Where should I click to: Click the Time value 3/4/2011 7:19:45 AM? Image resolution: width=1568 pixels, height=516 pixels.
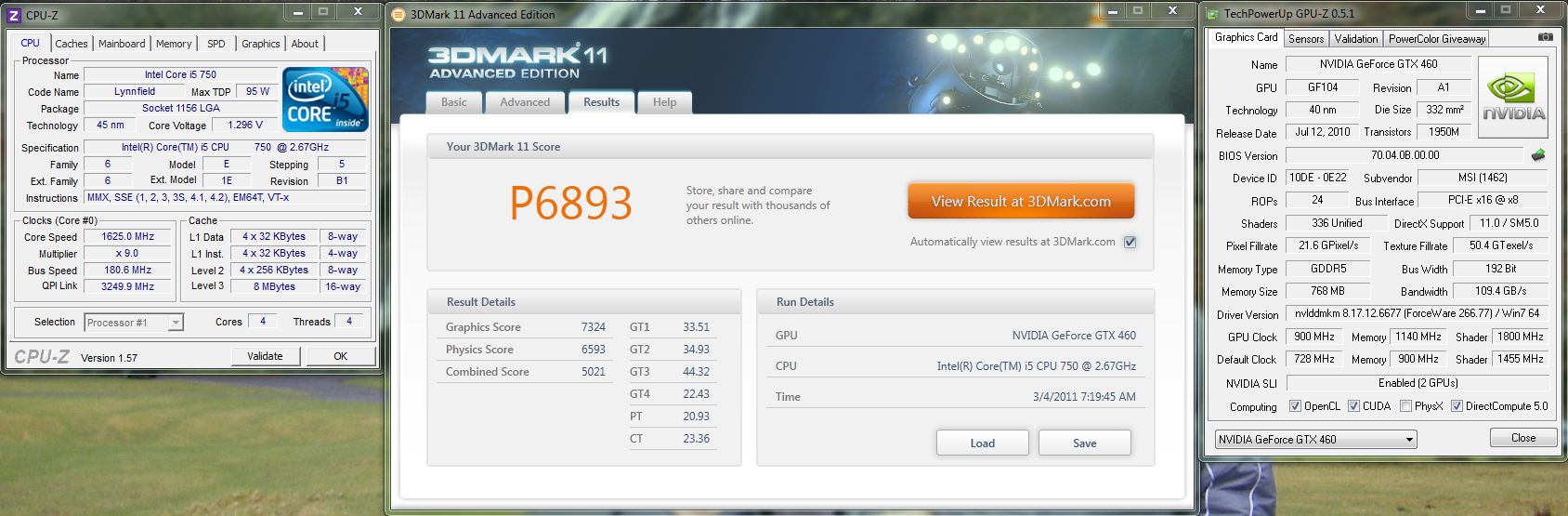[1084, 397]
